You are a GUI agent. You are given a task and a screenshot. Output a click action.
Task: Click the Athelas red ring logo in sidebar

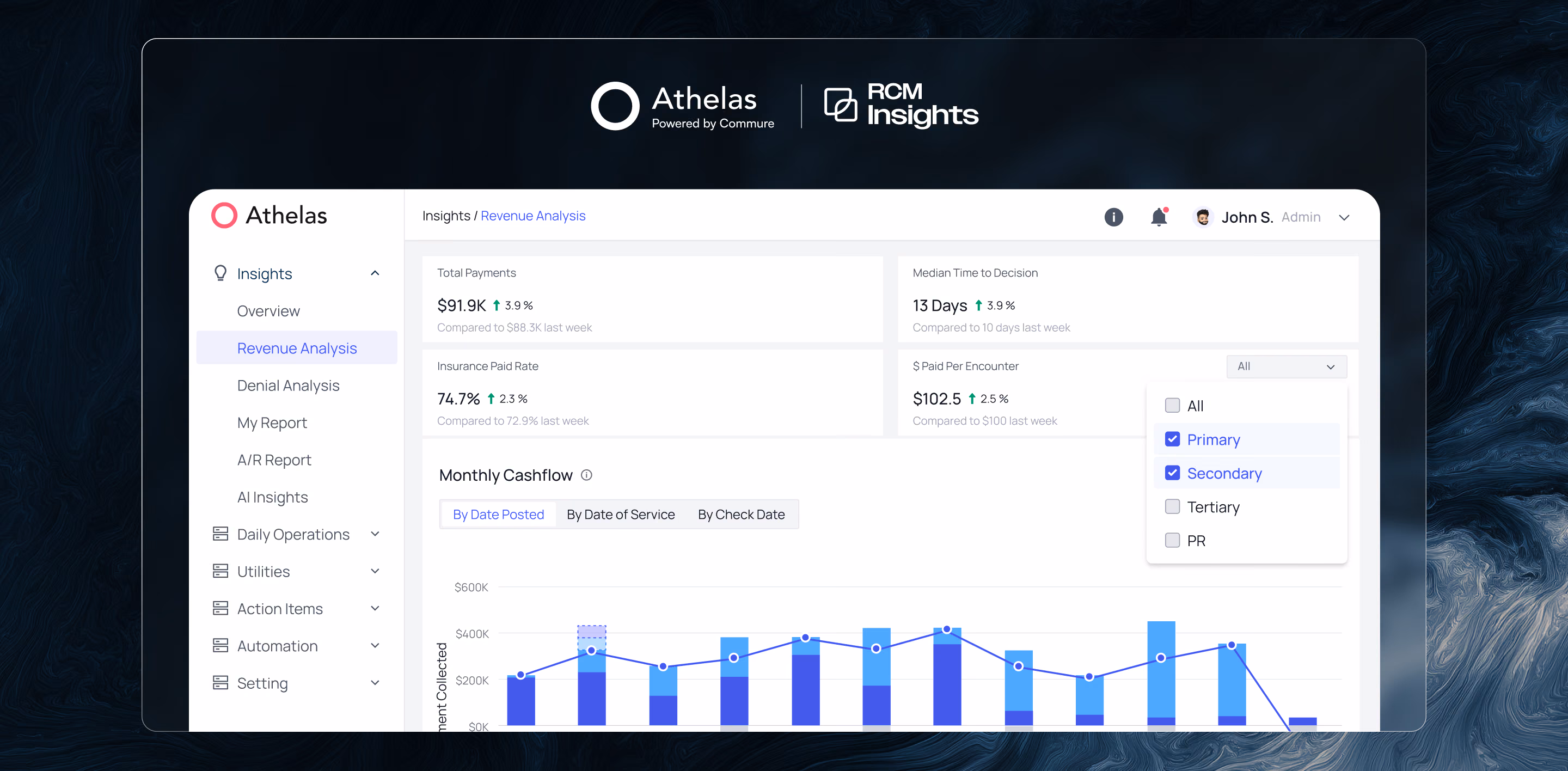tap(224, 216)
